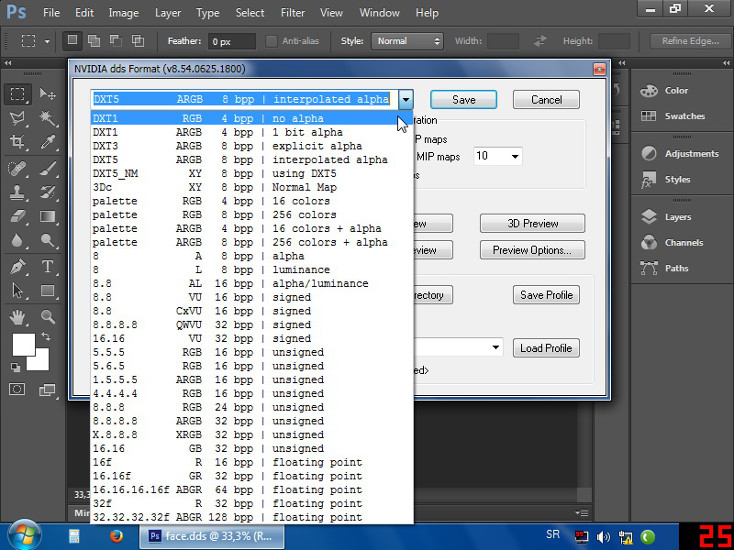Select the Blur tool
Screen dimensions: 734x550
[18, 240]
